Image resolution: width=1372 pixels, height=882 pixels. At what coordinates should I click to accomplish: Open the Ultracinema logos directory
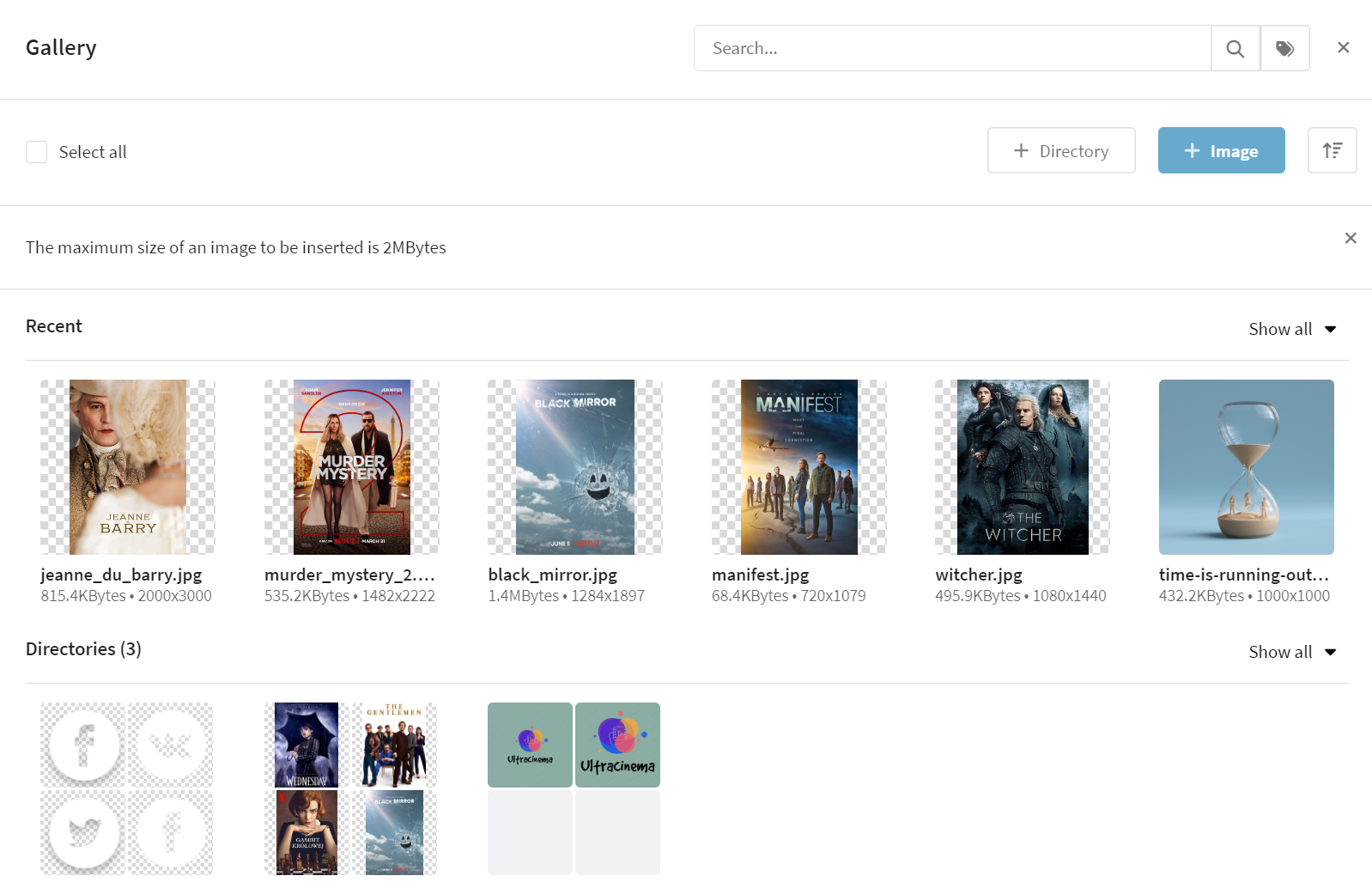(574, 788)
